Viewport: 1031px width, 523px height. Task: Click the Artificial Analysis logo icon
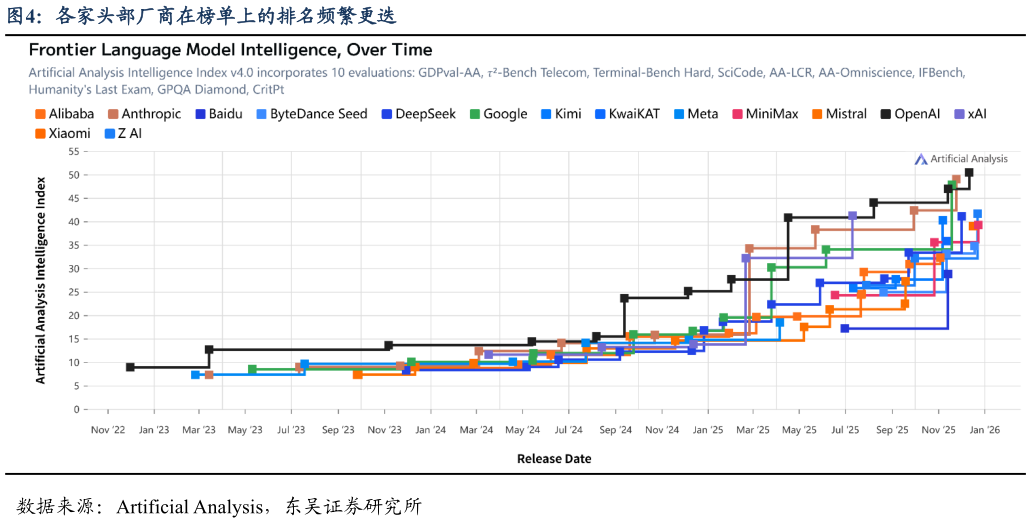(x=921, y=159)
